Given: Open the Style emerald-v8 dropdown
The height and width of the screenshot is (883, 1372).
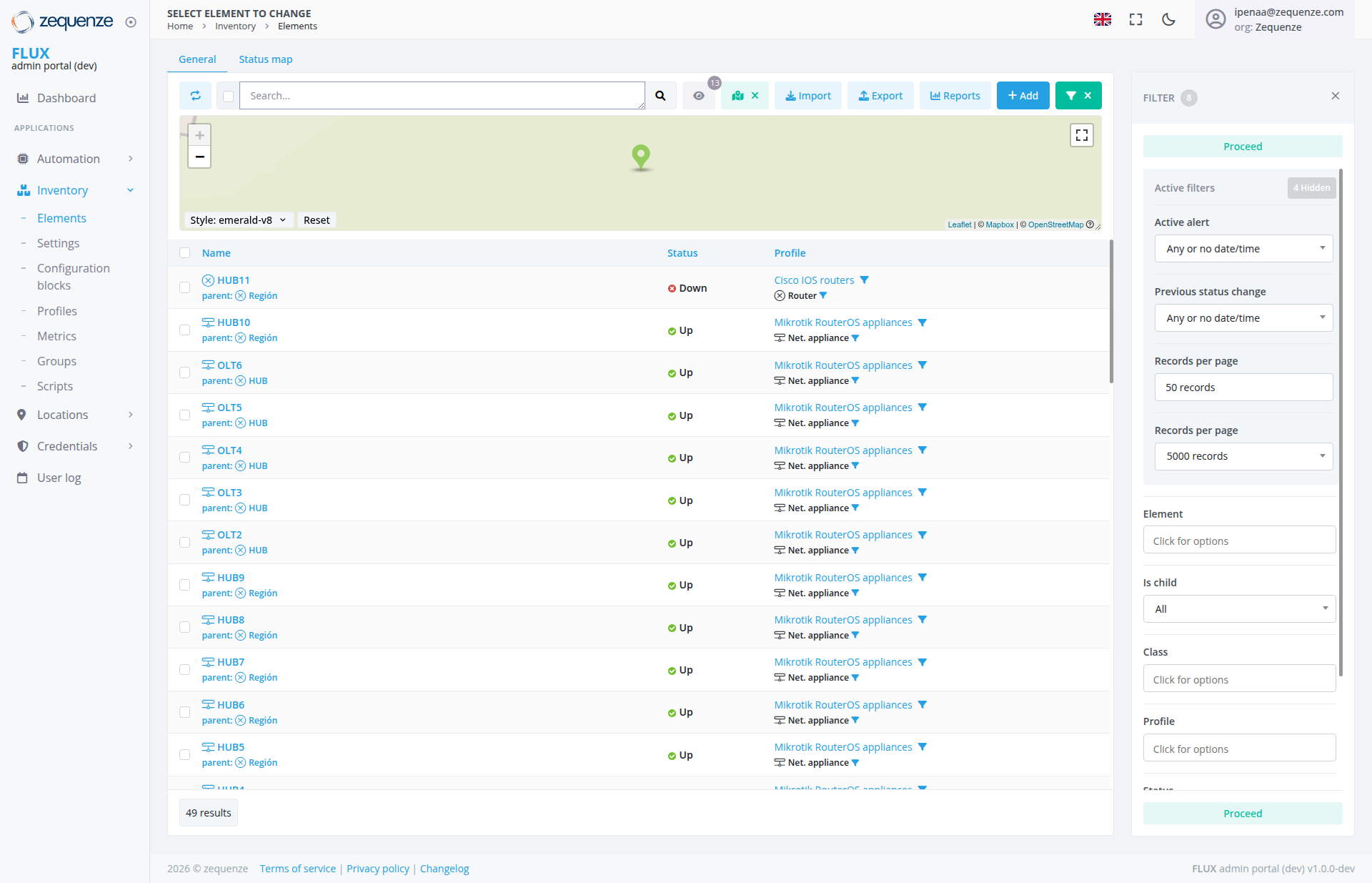Looking at the screenshot, I should [x=238, y=219].
